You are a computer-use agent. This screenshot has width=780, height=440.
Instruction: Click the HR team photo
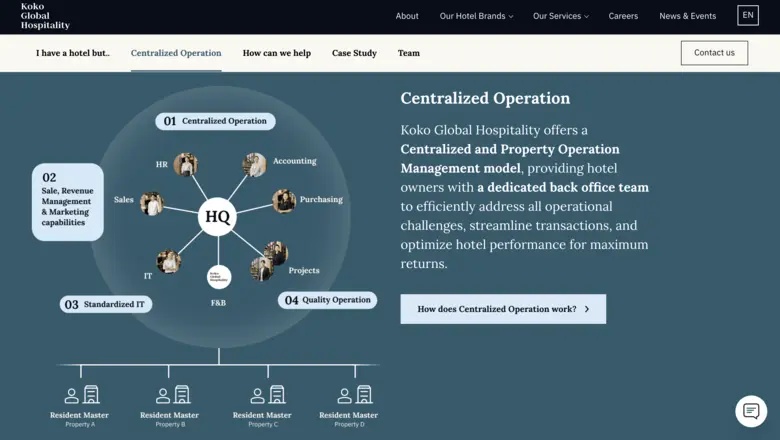(185, 164)
